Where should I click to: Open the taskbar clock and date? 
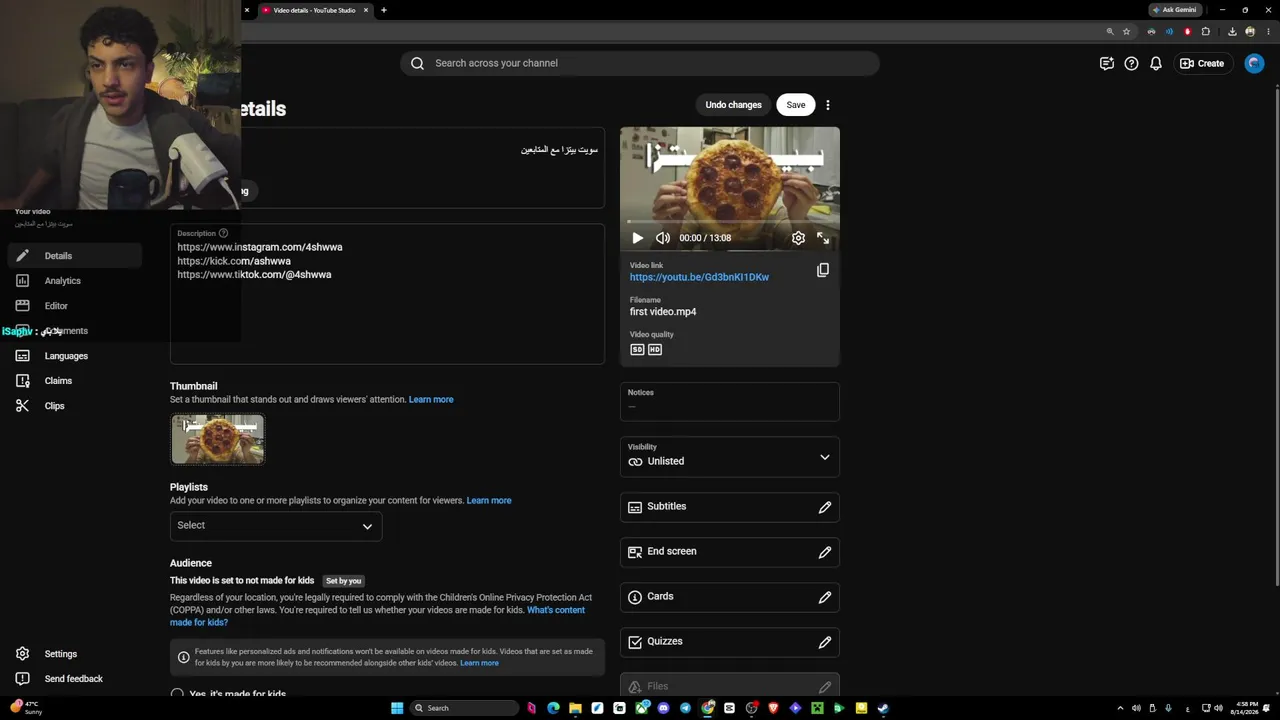click(x=1246, y=708)
